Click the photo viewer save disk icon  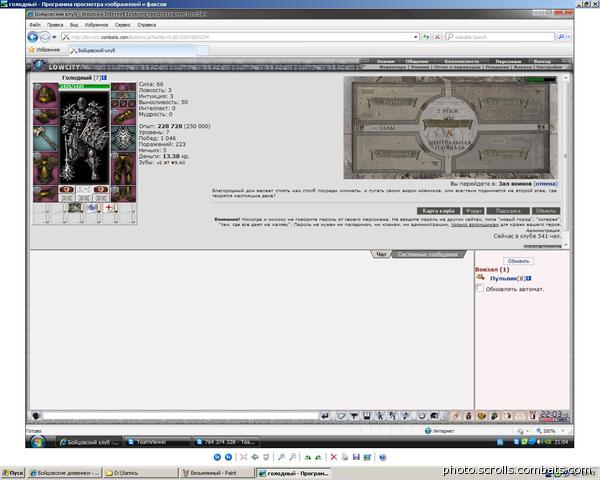tap(356, 457)
